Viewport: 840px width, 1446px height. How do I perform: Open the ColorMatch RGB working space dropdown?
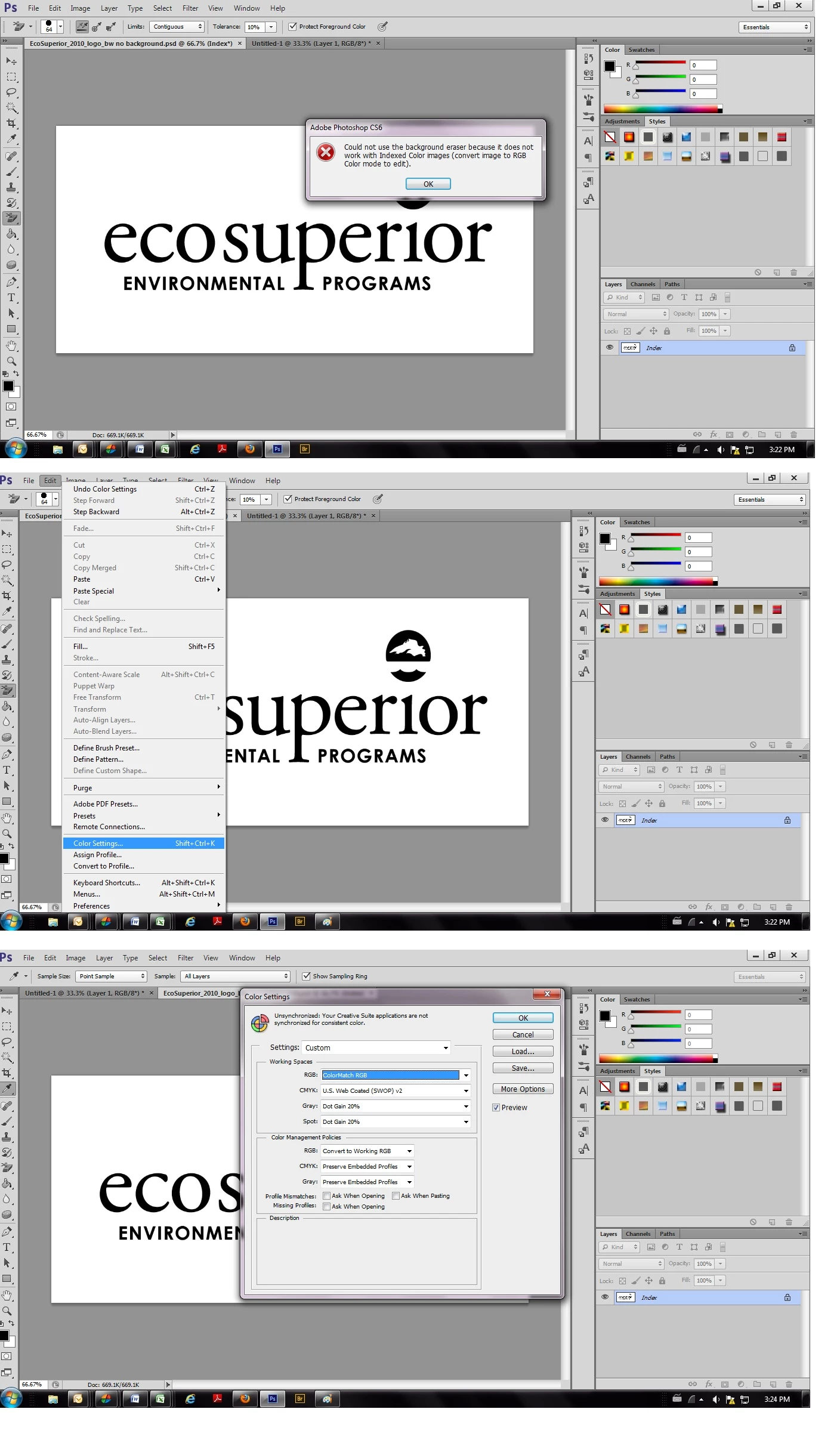point(396,1075)
